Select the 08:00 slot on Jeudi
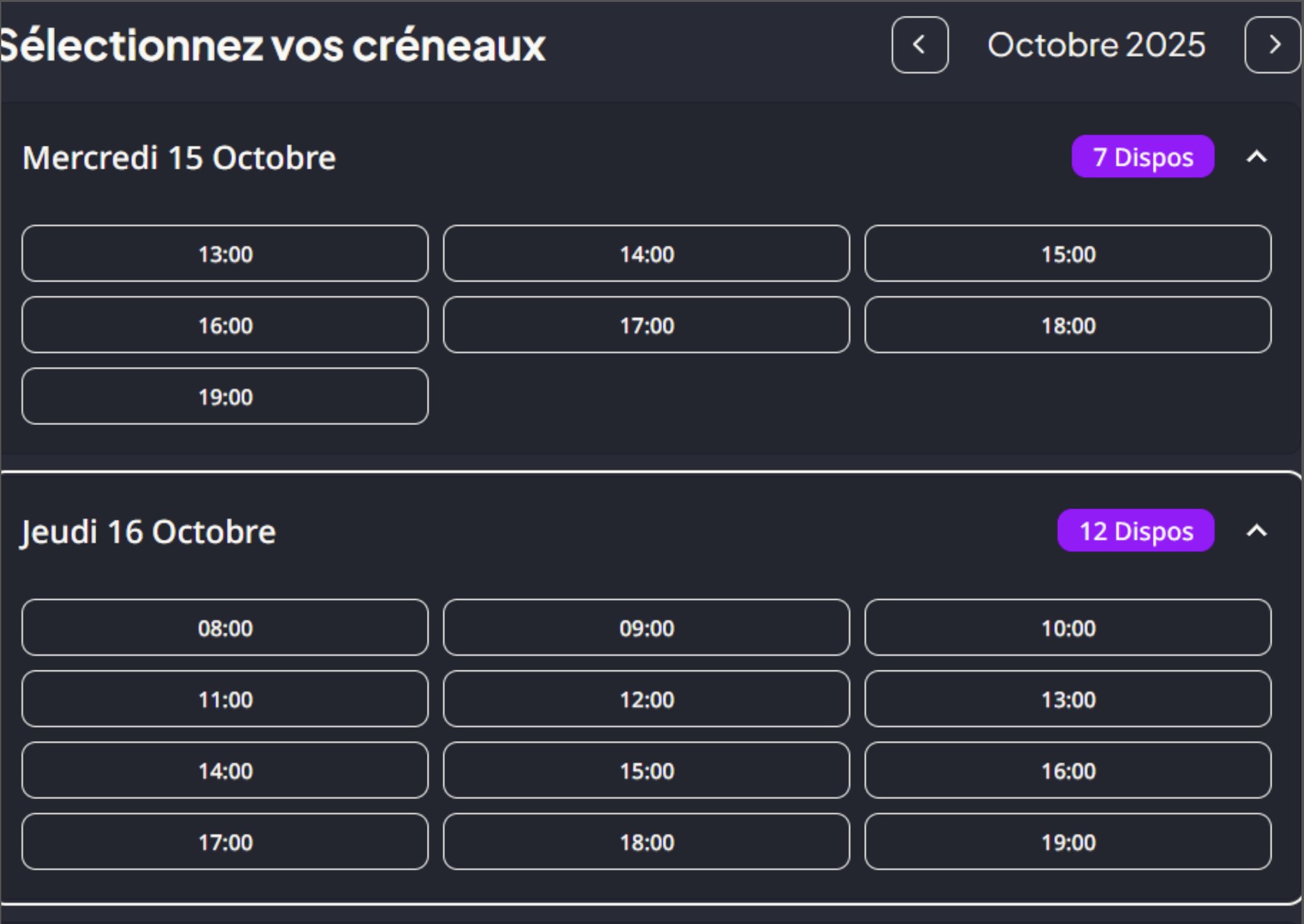This screenshot has height=924, width=1304. (x=224, y=628)
